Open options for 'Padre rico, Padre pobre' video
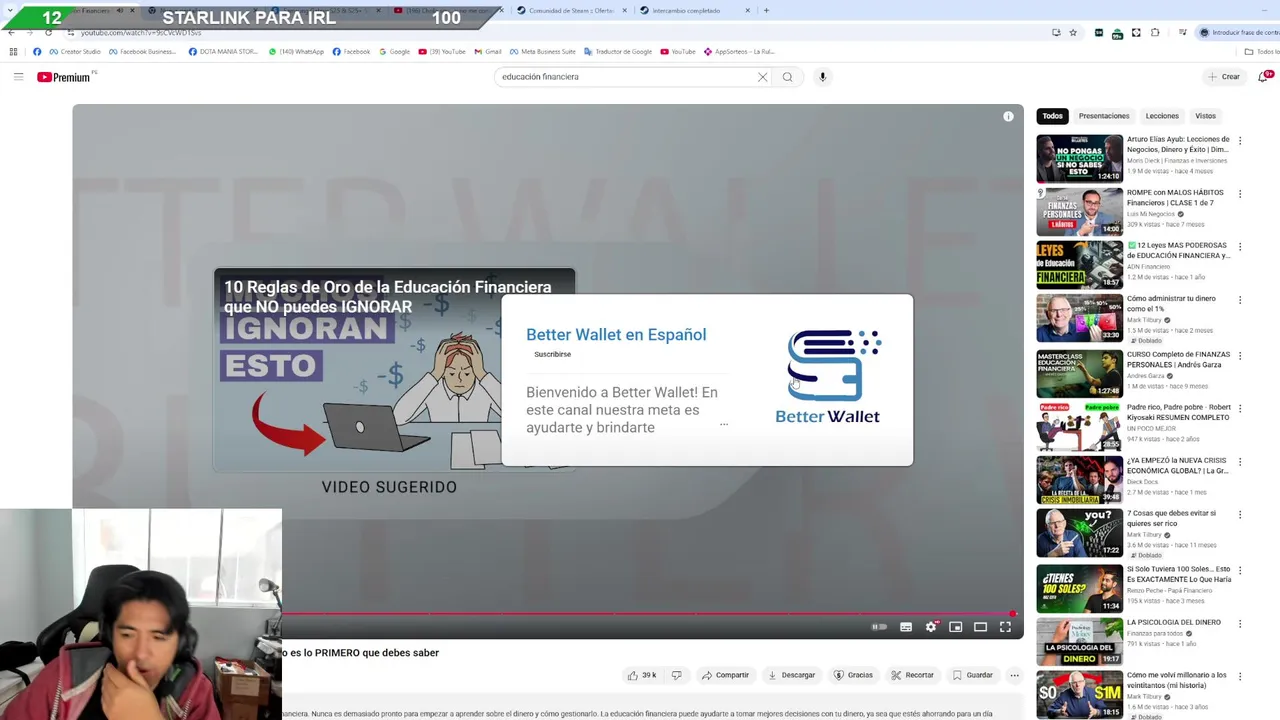The image size is (1280, 720). pyautogui.click(x=1240, y=409)
